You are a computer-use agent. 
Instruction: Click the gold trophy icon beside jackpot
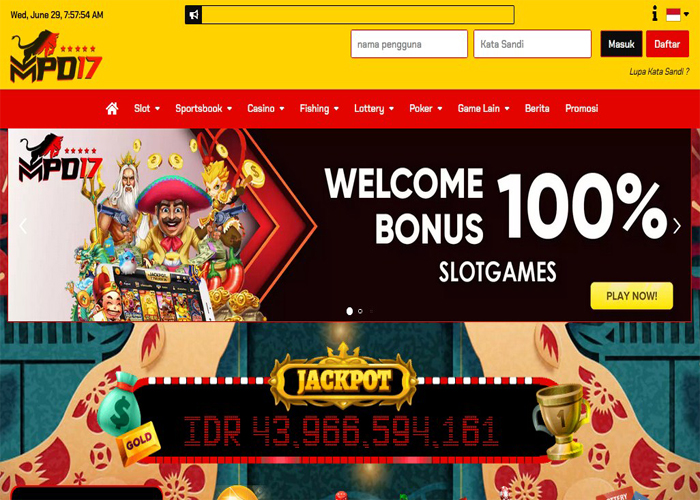(561, 421)
